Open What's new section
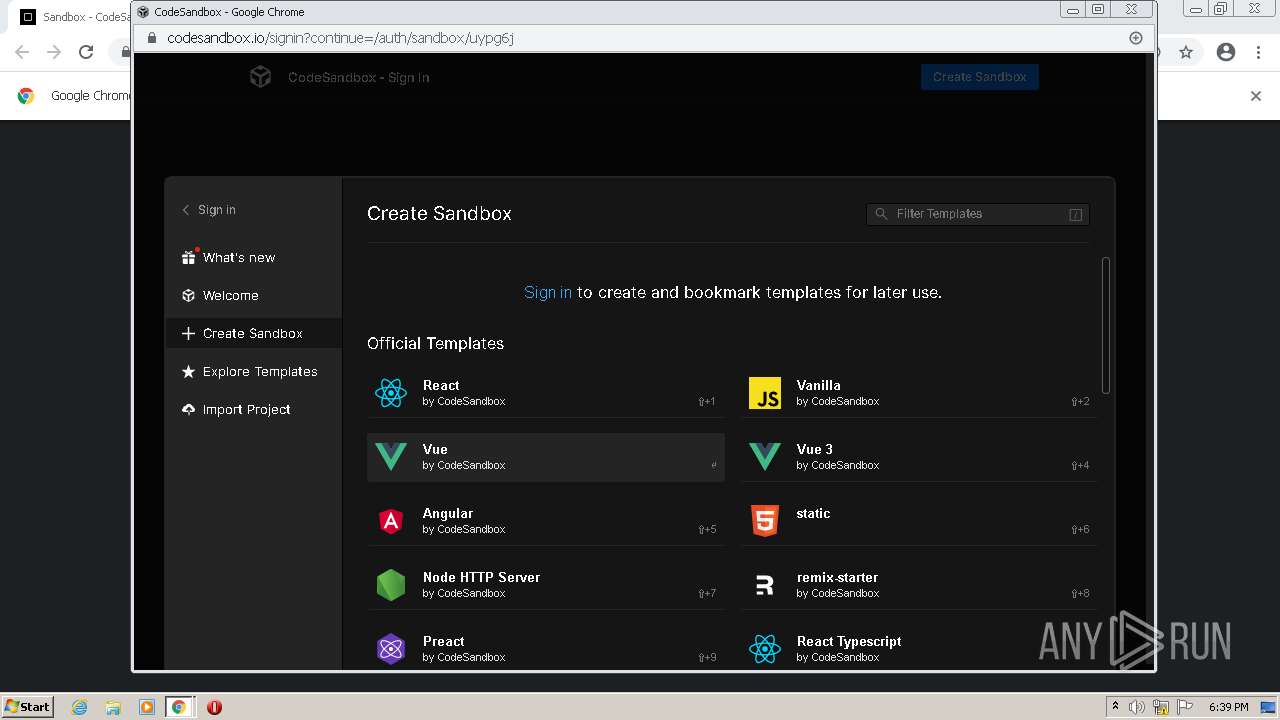Image resolution: width=1280 pixels, height=720 pixels. pyautogui.click(x=253, y=257)
